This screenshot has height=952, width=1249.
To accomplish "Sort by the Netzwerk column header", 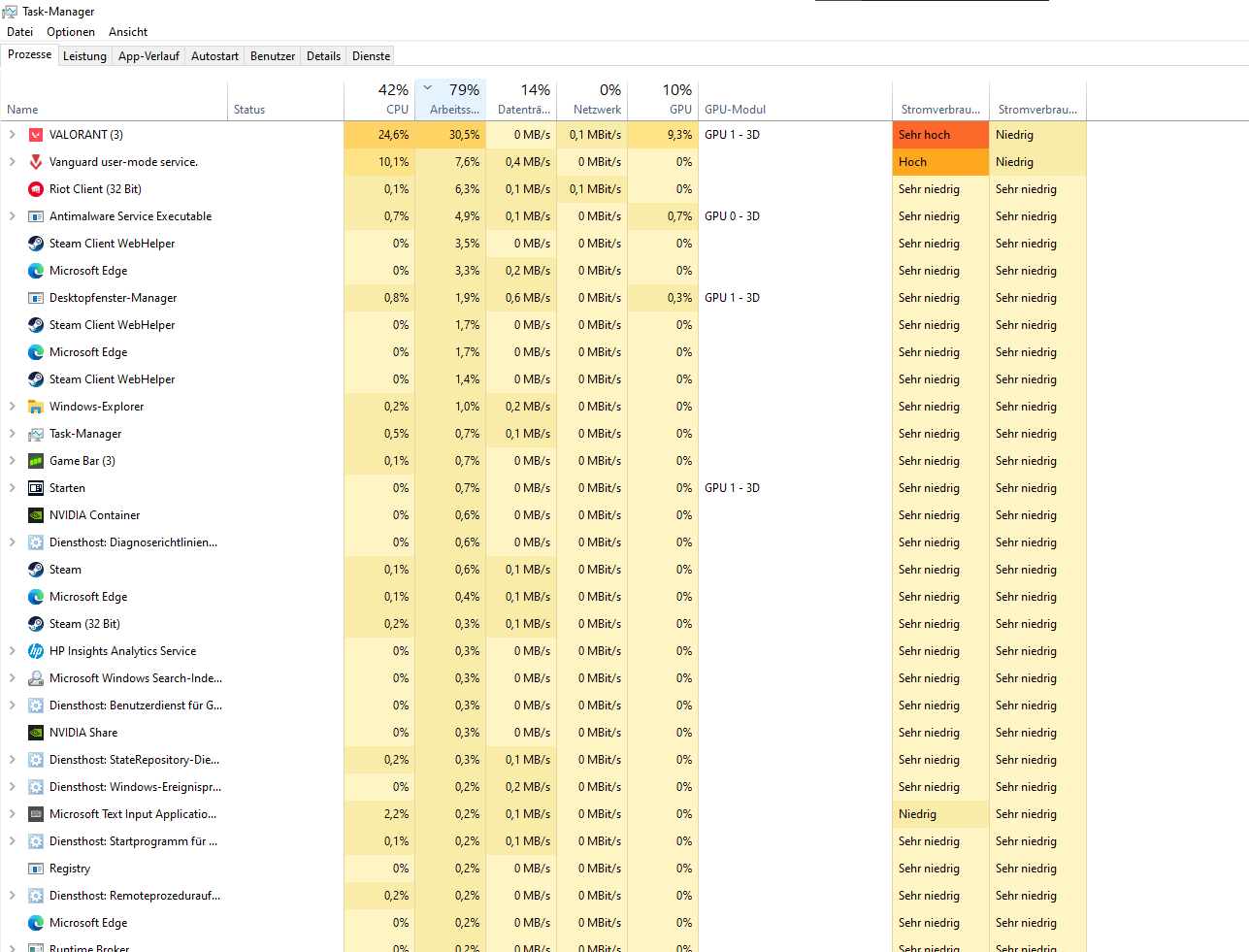I will (592, 100).
